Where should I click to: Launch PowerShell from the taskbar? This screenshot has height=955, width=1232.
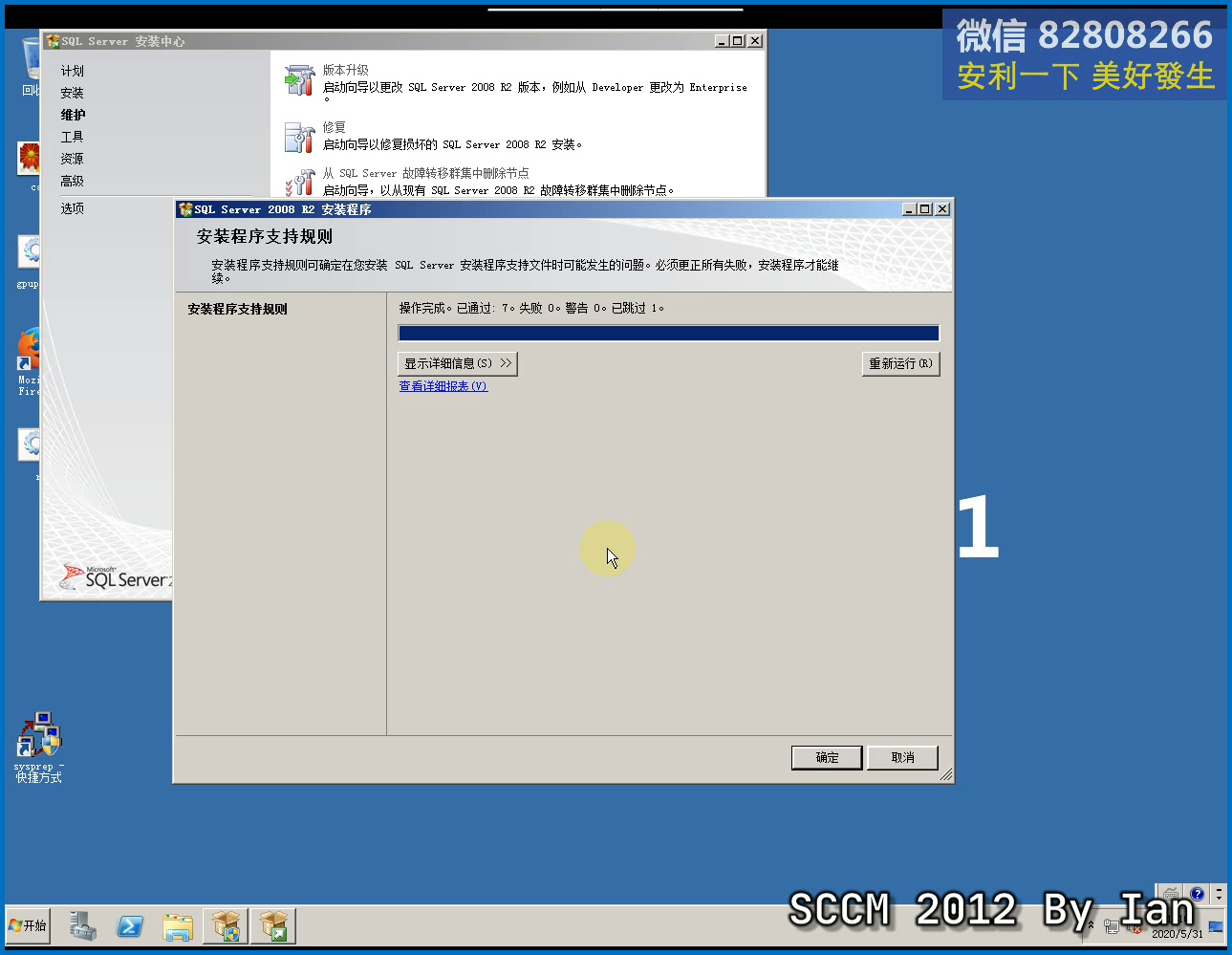click(x=130, y=925)
